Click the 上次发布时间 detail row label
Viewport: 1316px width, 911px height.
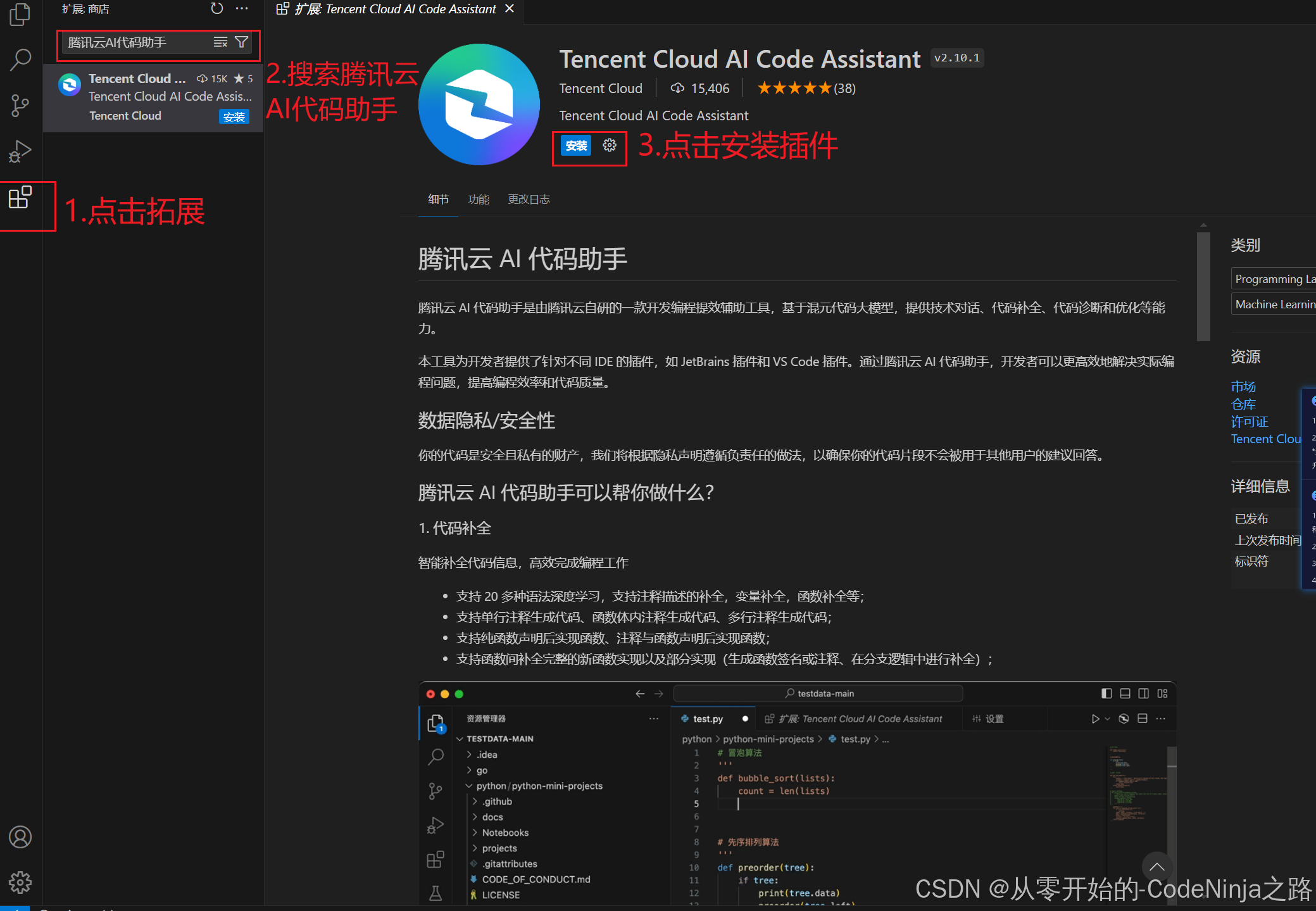click(1268, 540)
